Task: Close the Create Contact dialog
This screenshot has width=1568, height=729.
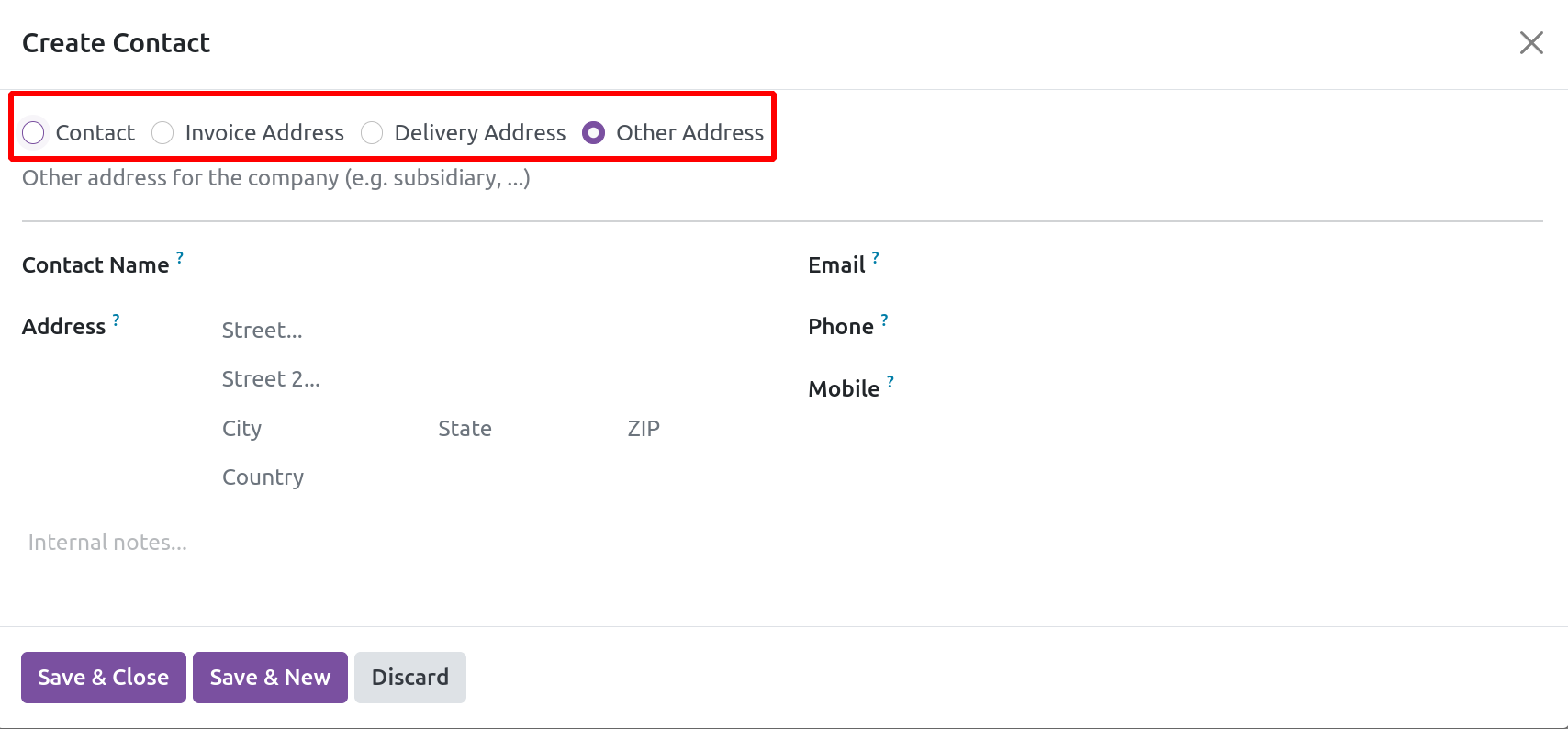Action: pos(1530,43)
